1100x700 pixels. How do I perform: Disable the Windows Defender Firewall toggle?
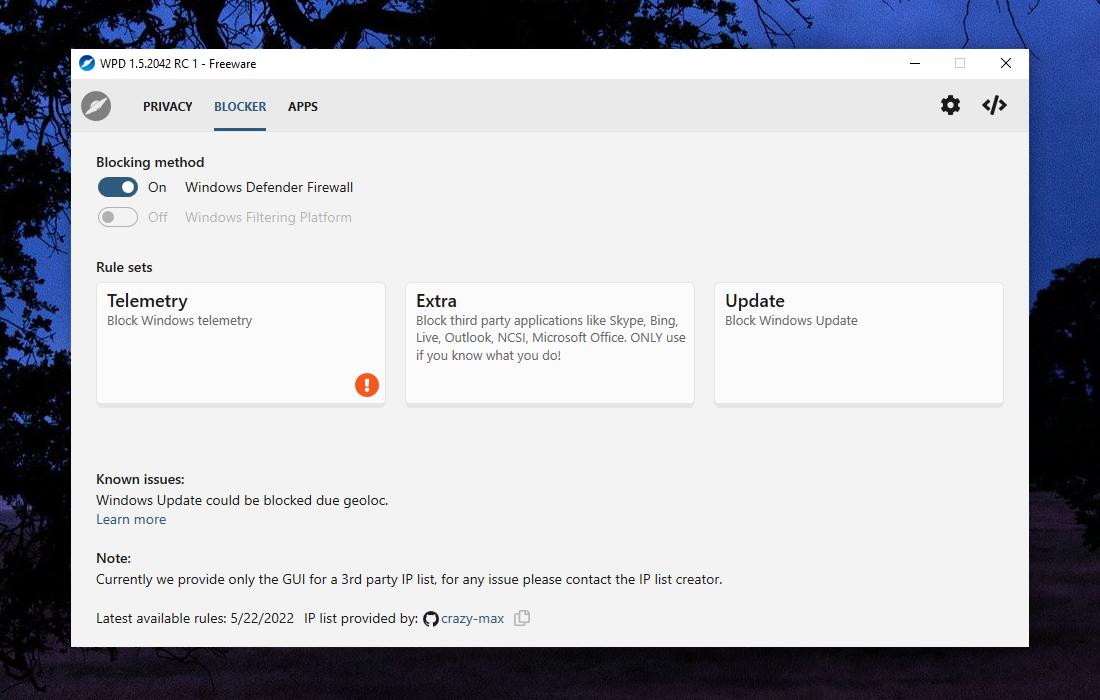click(x=118, y=187)
